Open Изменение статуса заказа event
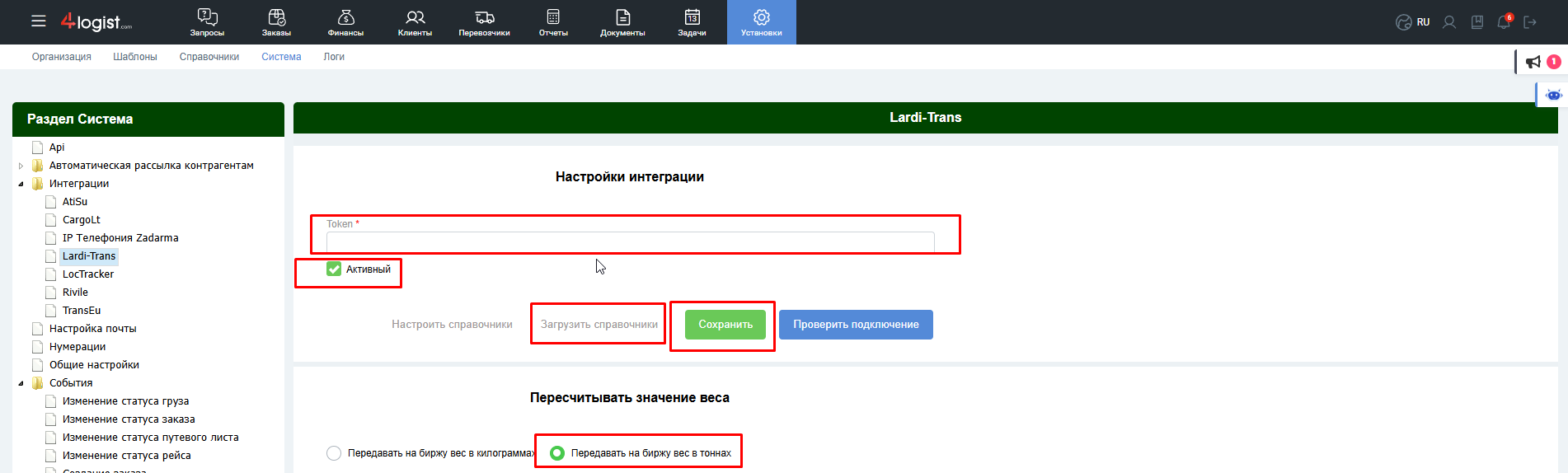This screenshot has height=473, width=1568. pyautogui.click(x=129, y=419)
